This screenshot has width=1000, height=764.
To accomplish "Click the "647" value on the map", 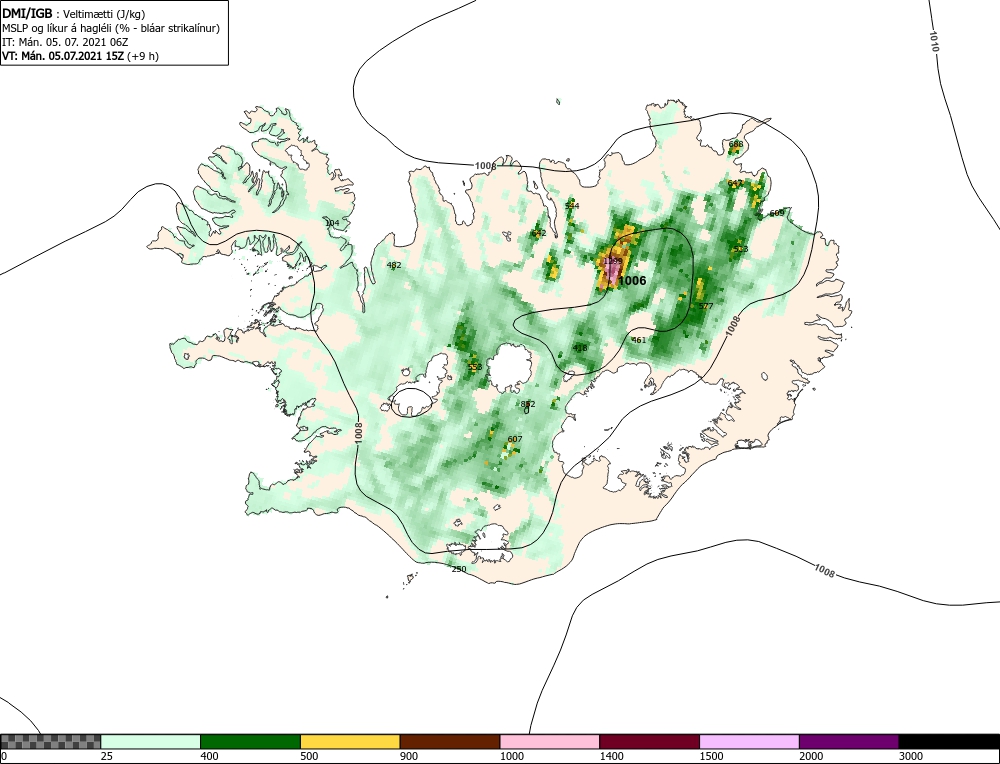I will (x=735, y=183).
